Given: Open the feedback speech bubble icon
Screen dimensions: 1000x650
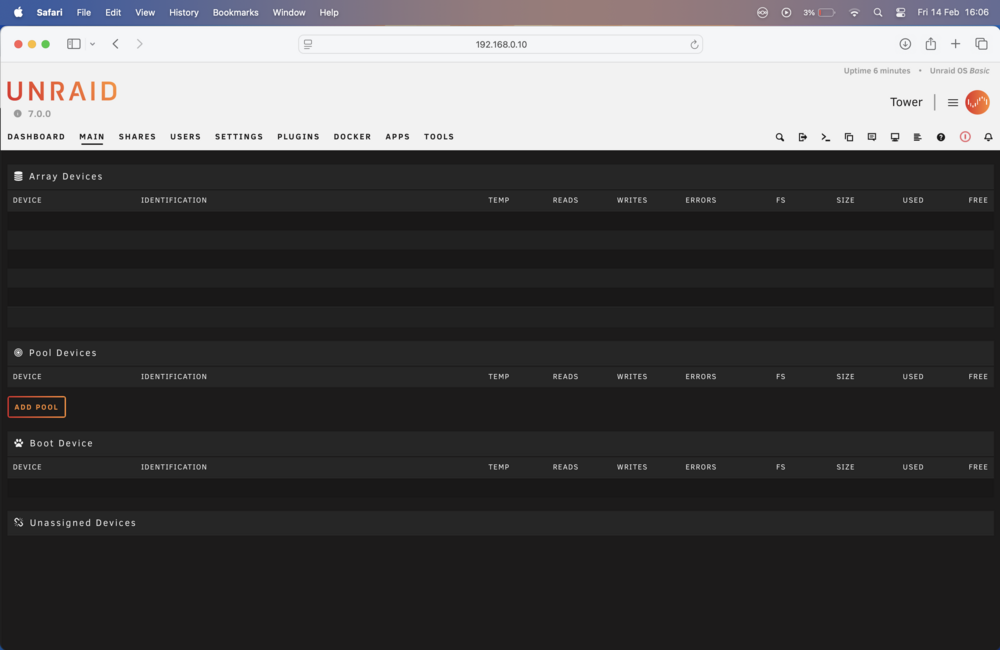Looking at the screenshot, I should 871,137.
